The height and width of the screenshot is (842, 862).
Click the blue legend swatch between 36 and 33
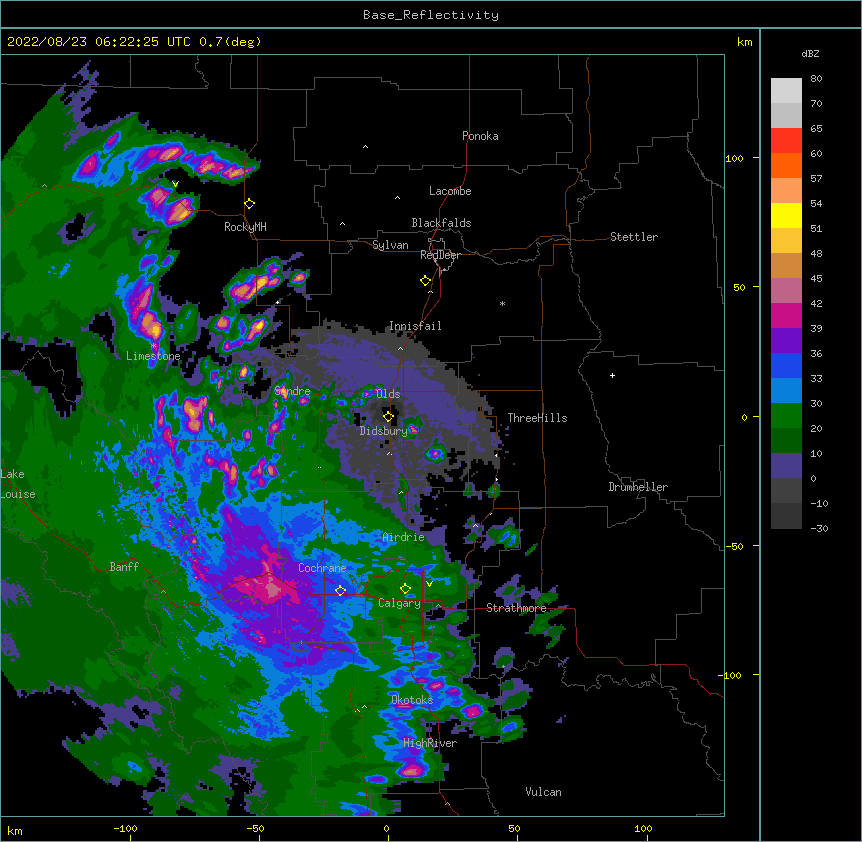(x=786, y=365)
